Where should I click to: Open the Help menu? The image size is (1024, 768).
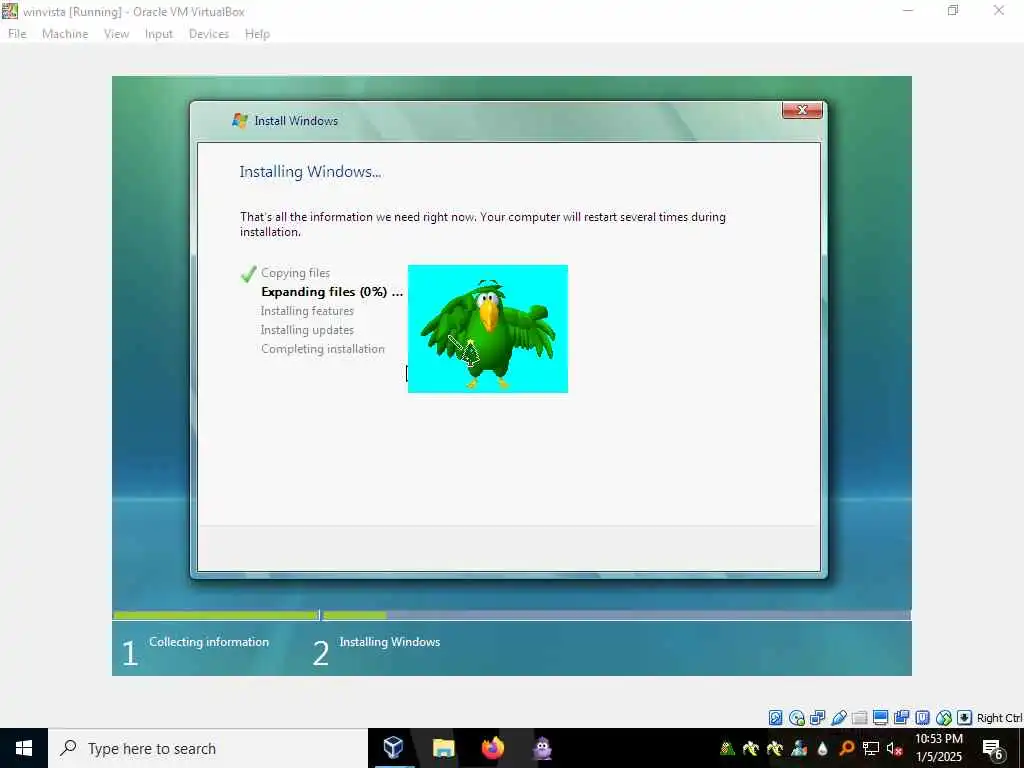point(257,34)
